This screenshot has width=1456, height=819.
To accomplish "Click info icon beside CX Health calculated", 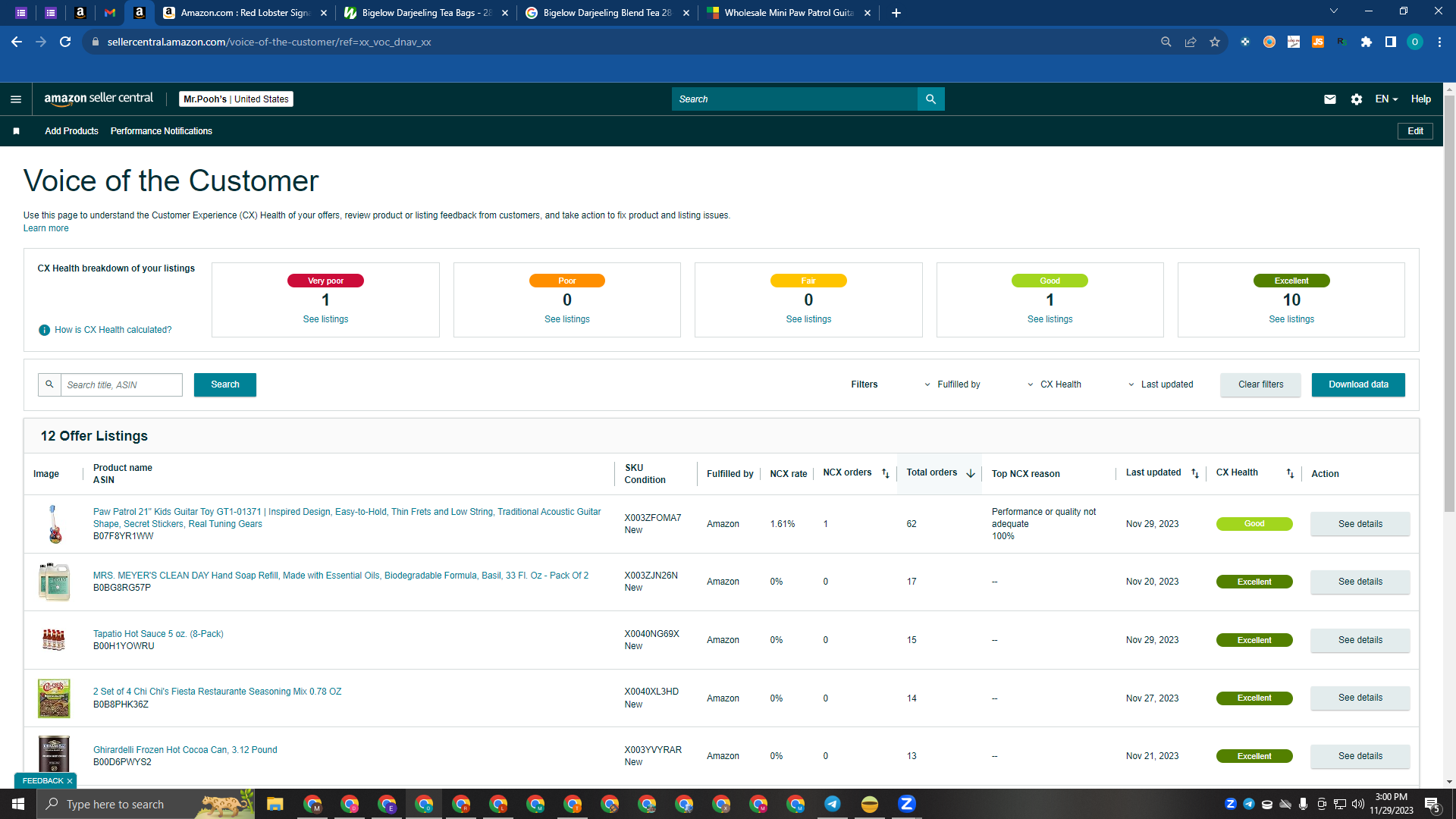I will [44, 330].
